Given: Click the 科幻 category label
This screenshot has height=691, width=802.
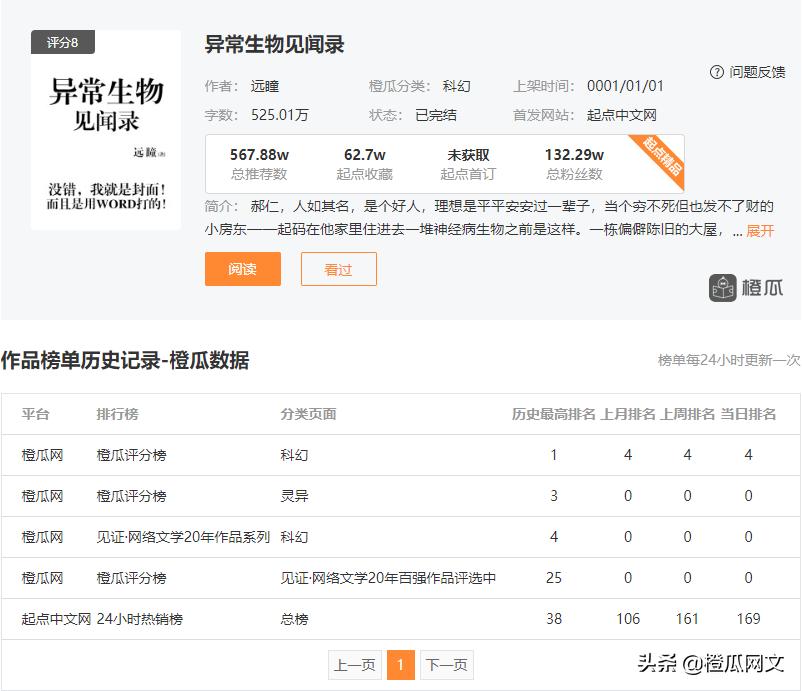Looking at the screenshot, I should point(456,86).
